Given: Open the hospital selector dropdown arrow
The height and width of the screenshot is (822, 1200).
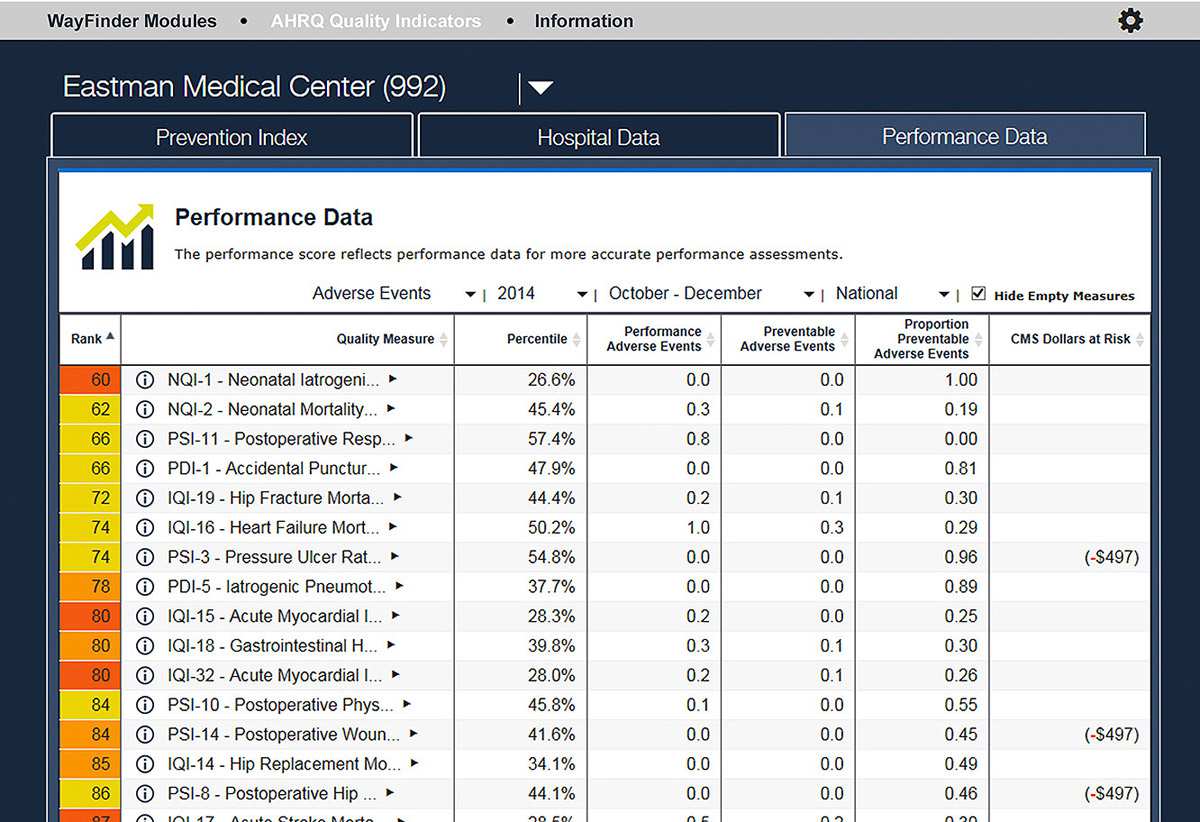Looking at the screenshot, I should 540,88.
